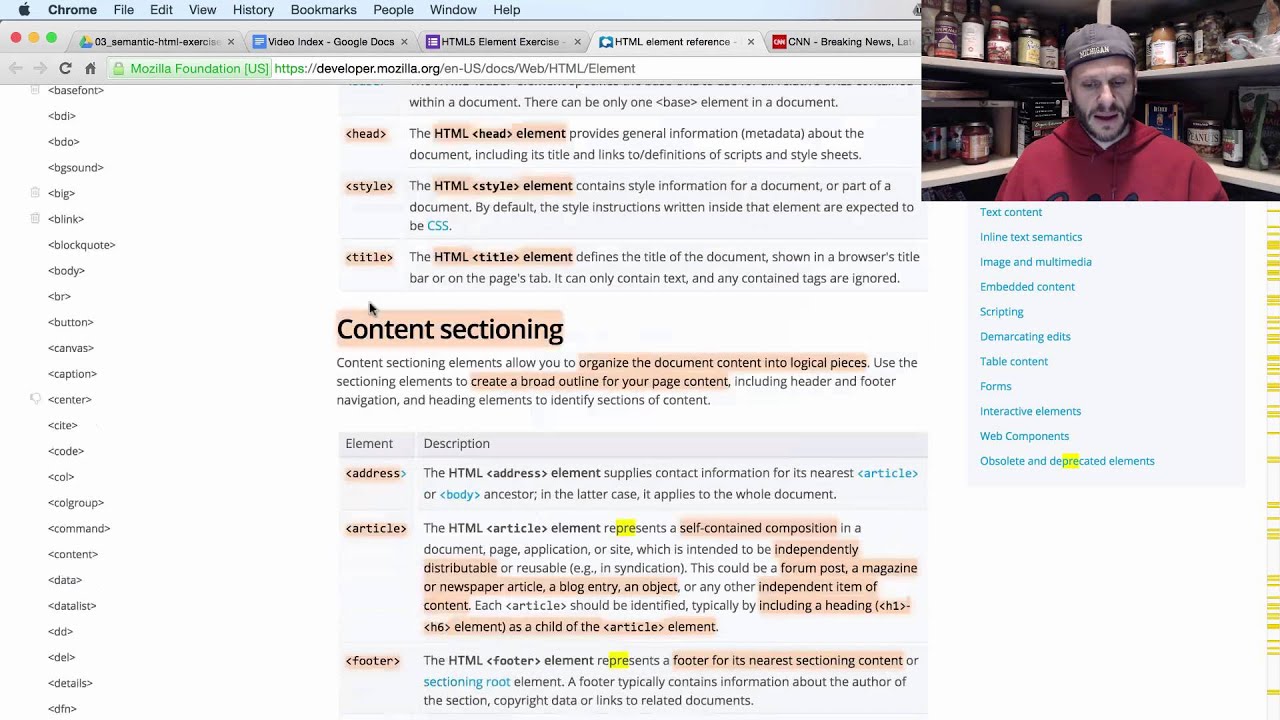Click the thumbs-down icon beside <center>

point(35,399)
